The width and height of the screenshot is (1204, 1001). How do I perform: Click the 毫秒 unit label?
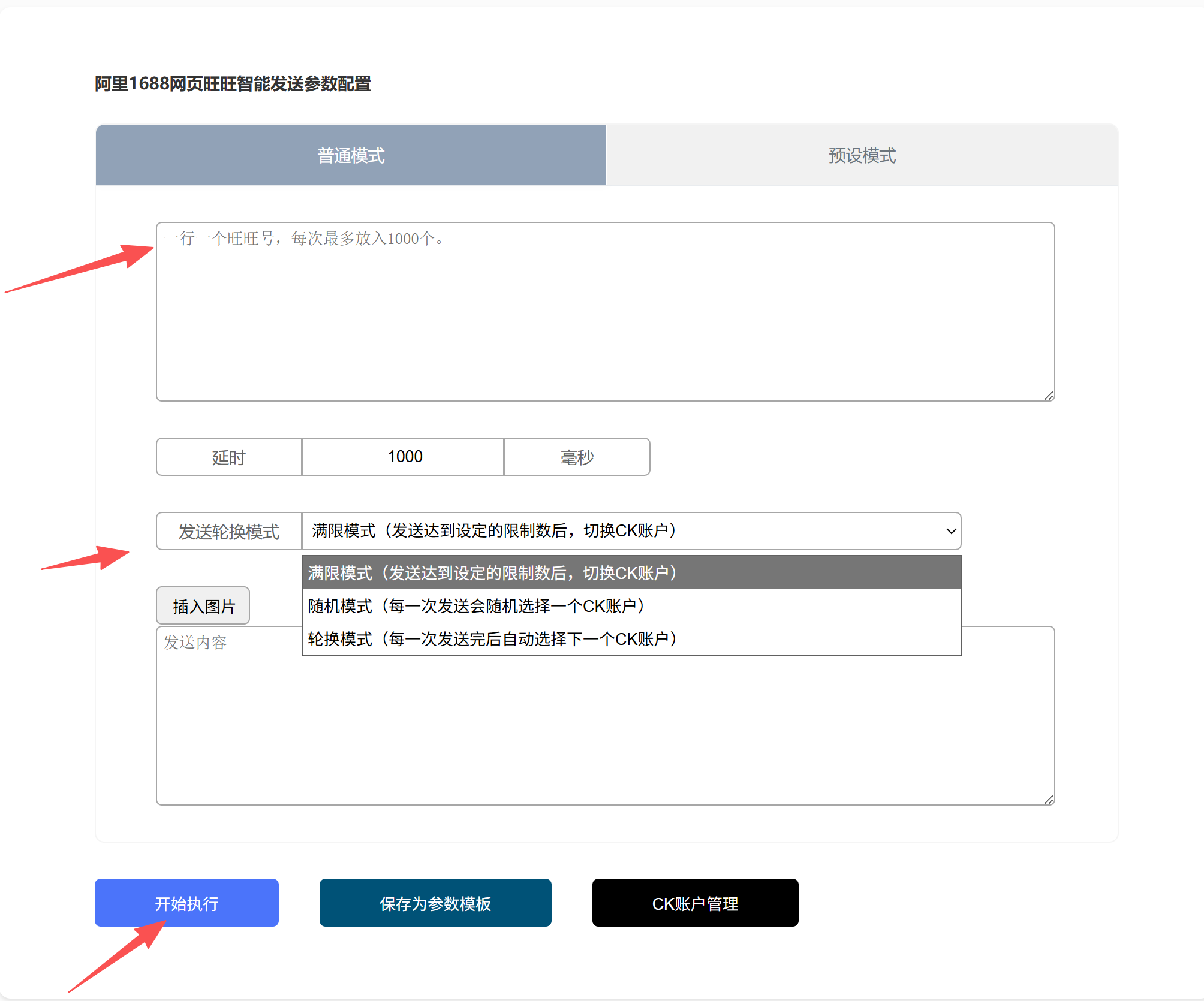coord(577,457)
